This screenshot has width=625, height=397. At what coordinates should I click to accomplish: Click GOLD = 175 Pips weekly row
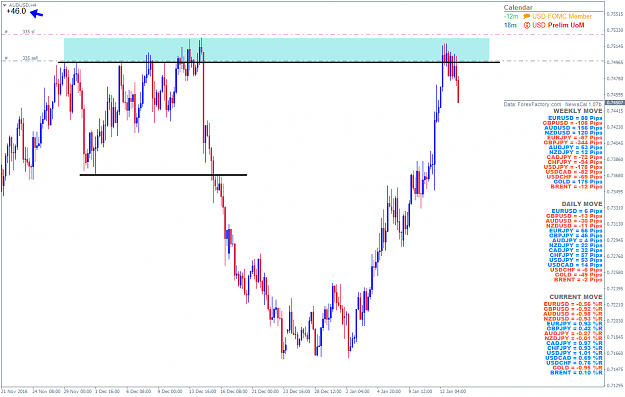578,182
